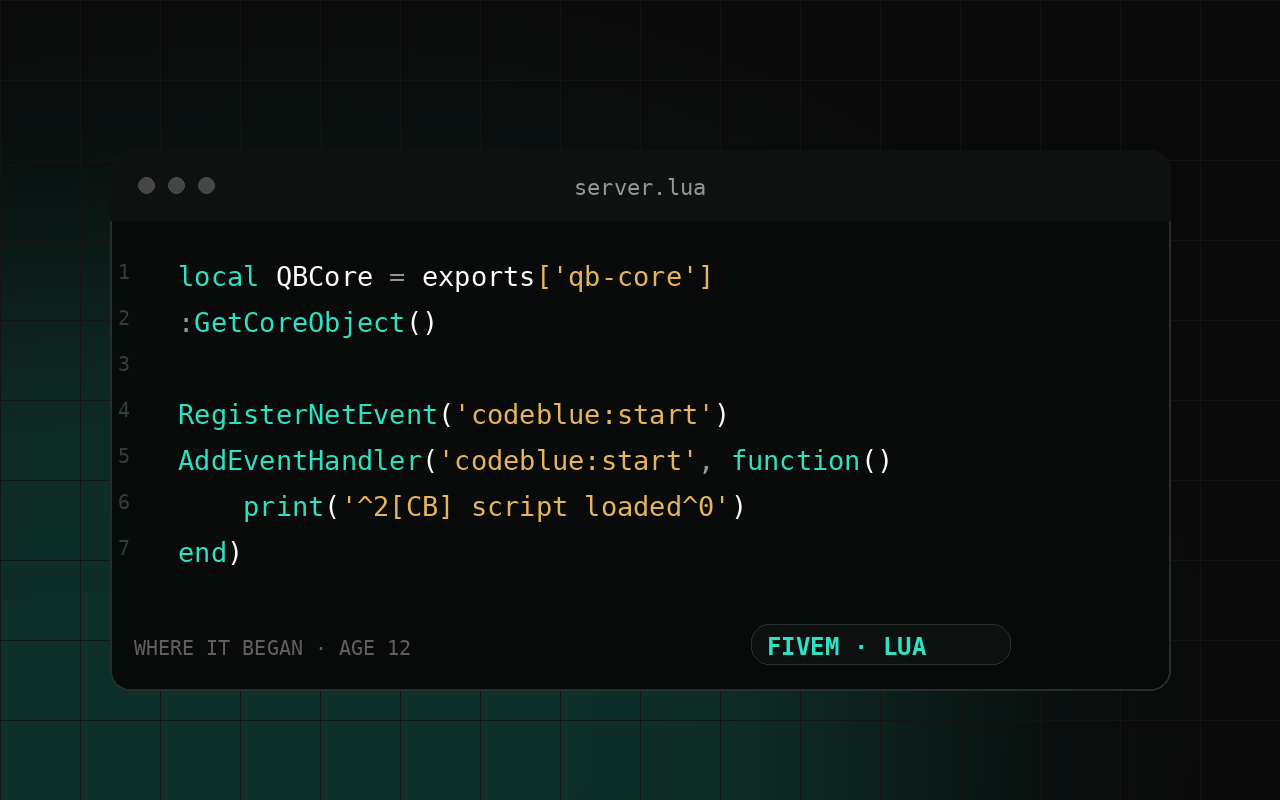Click 'codeblue:start' string on the AddEventHandler line
The height and width of the screenshot is (800, 1280).
[568, 461]
